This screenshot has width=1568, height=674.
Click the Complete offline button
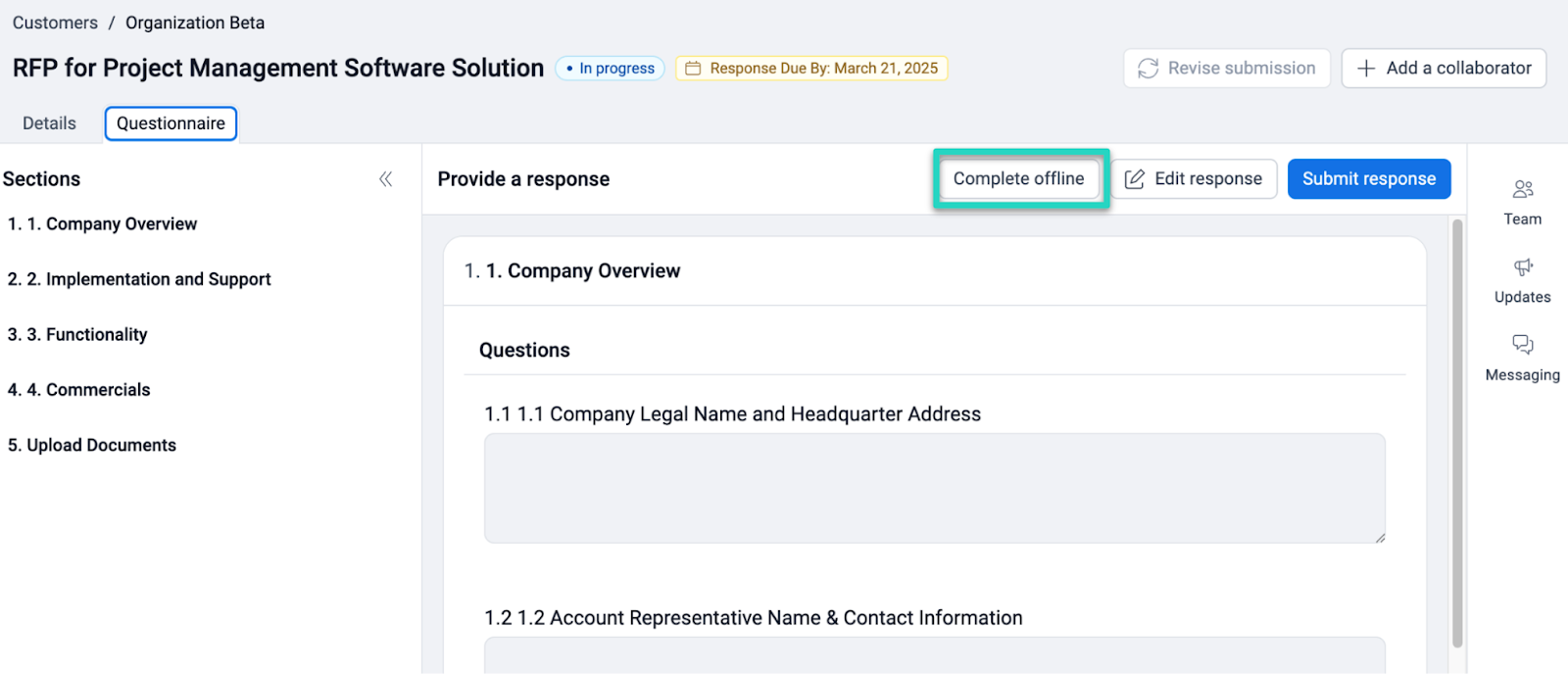1018,179
